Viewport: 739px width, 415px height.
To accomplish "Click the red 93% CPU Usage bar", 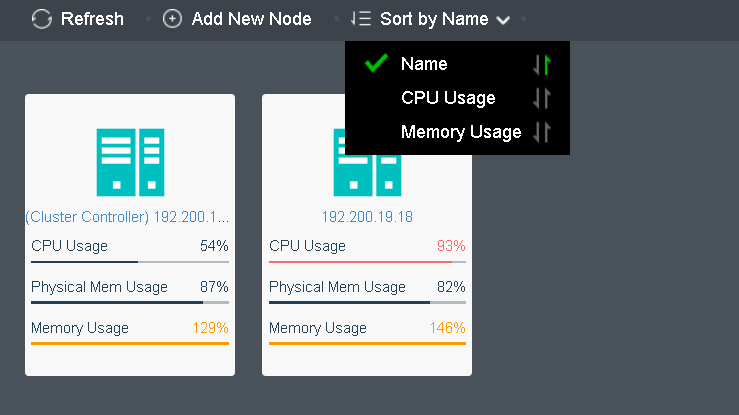I will [x=367, y=261].
